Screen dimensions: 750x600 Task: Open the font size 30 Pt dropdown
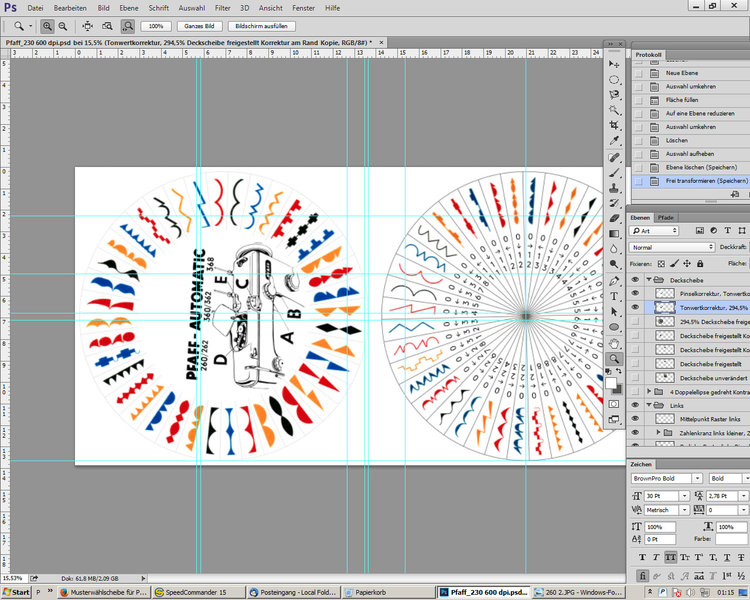685,496
